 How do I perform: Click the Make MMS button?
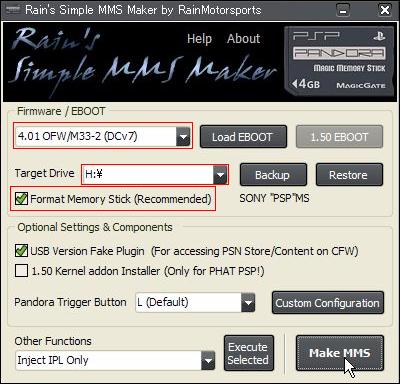coord(340,353)
